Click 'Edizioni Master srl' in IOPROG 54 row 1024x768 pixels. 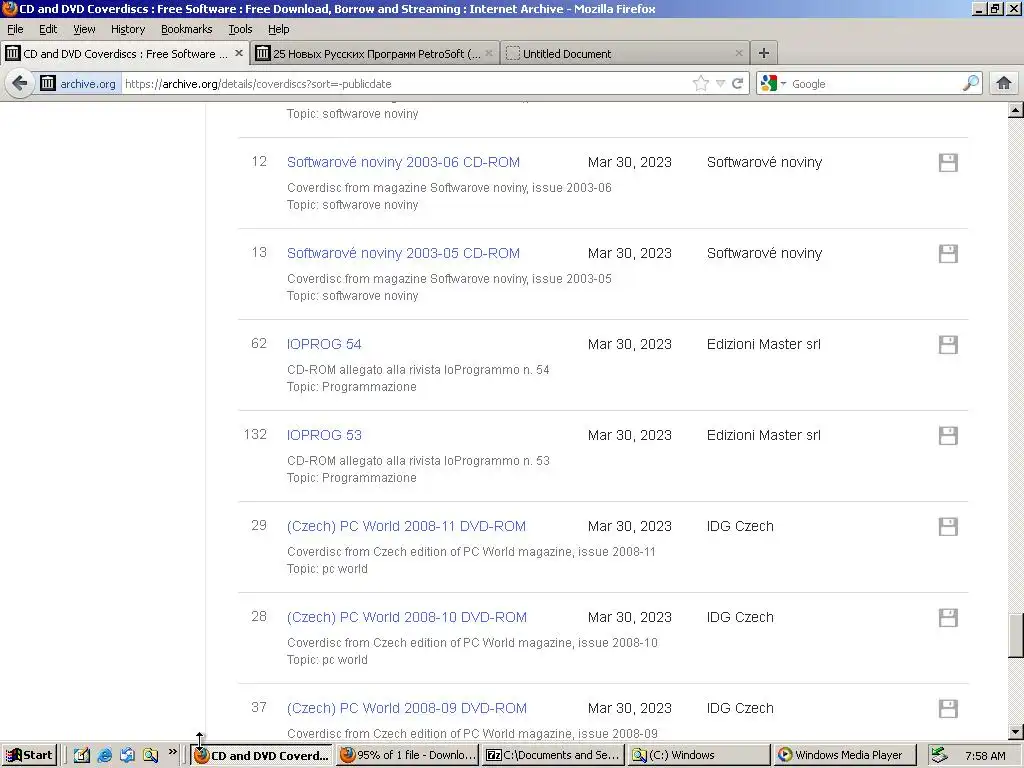763,344
